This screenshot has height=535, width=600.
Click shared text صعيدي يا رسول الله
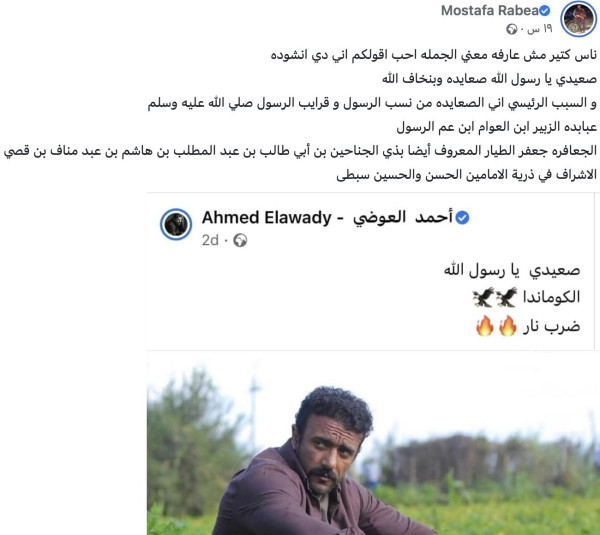(512, 270)
